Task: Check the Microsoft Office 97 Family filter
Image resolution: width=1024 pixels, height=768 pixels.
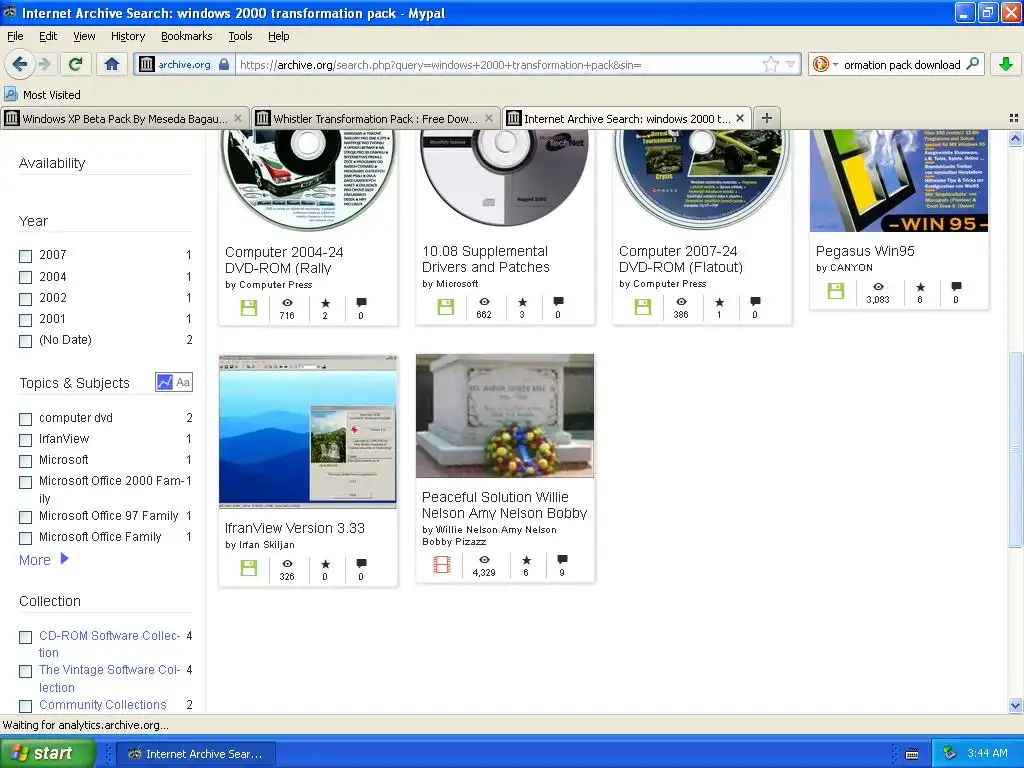Action: [25, 517]
